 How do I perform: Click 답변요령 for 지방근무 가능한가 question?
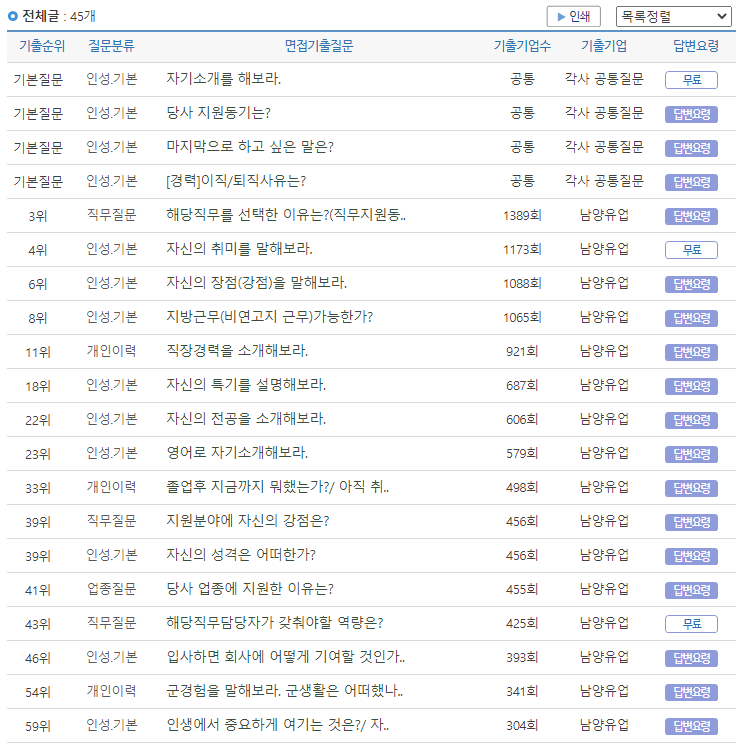pos(691,318)
